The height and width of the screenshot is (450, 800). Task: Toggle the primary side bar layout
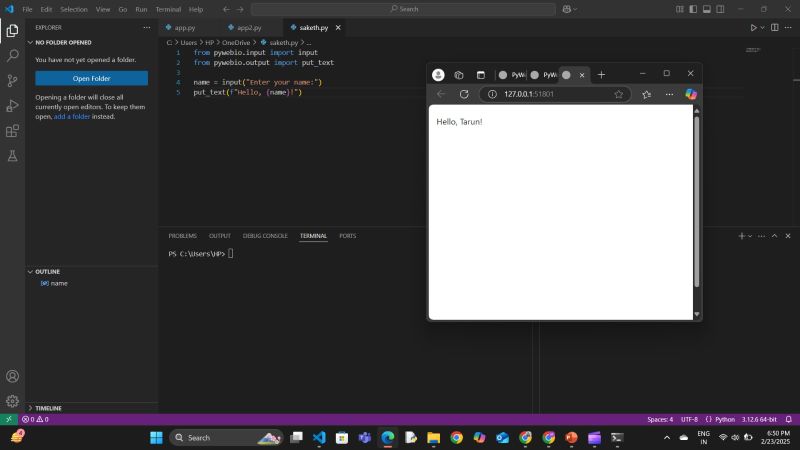pos(693,9)
